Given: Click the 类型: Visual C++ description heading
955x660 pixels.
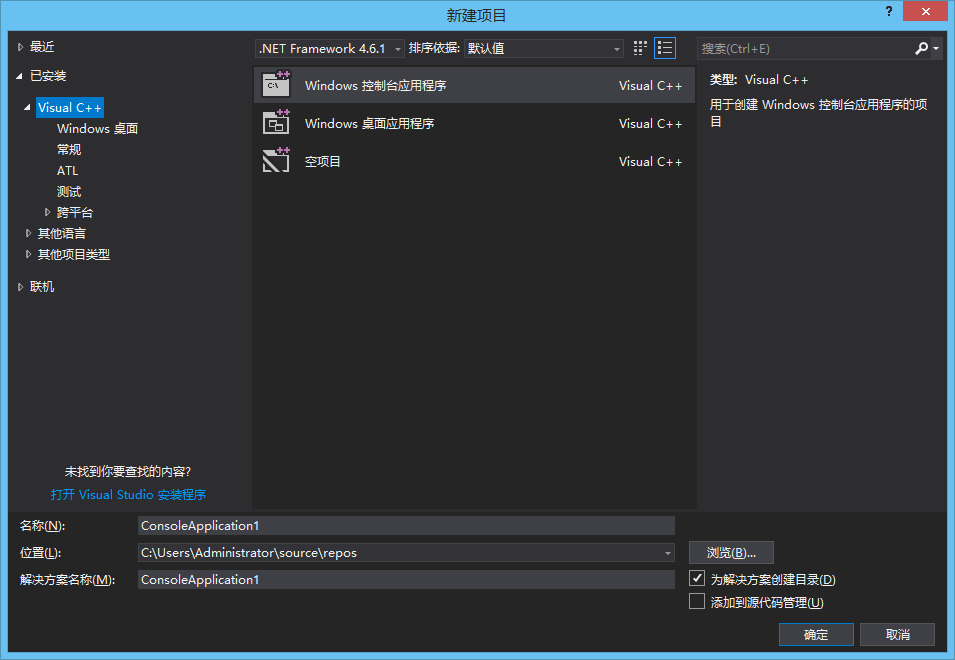Looking at the screenshot, I should 759,80.
